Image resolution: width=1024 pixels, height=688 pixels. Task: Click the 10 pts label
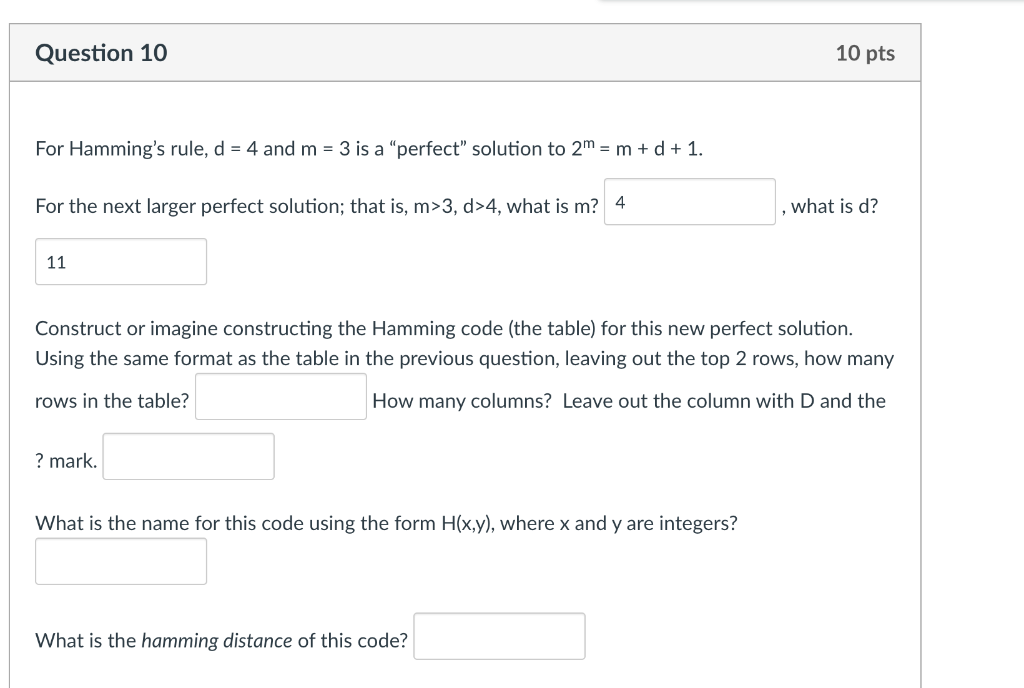(x=866, y=53)
